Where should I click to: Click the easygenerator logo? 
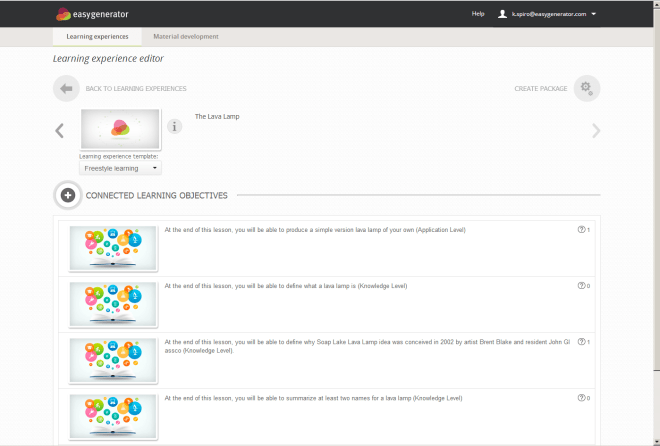coord(91,14)
